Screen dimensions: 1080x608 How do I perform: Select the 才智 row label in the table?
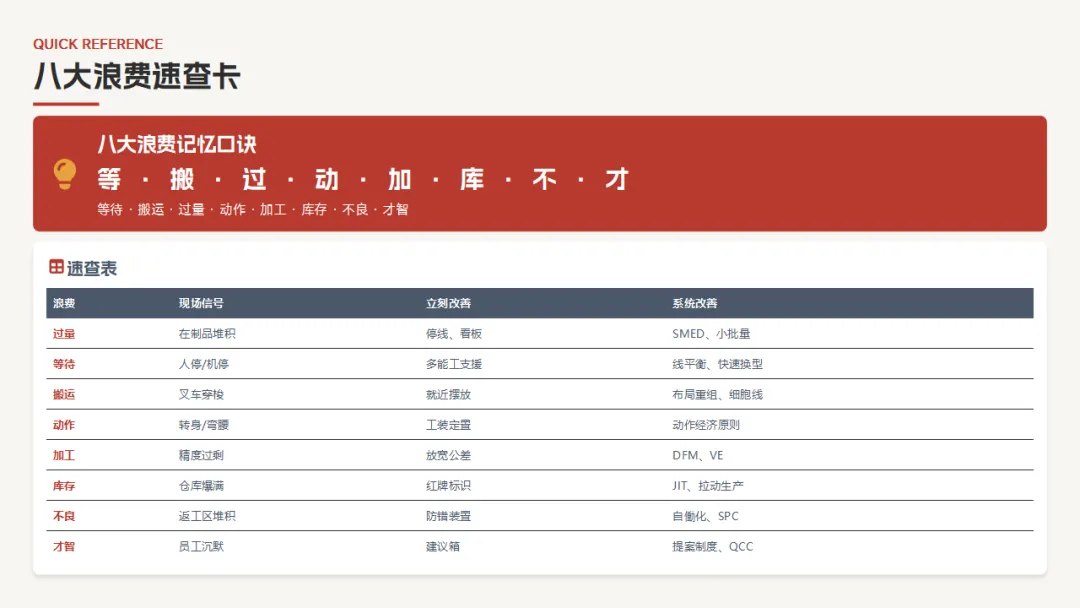64,546
